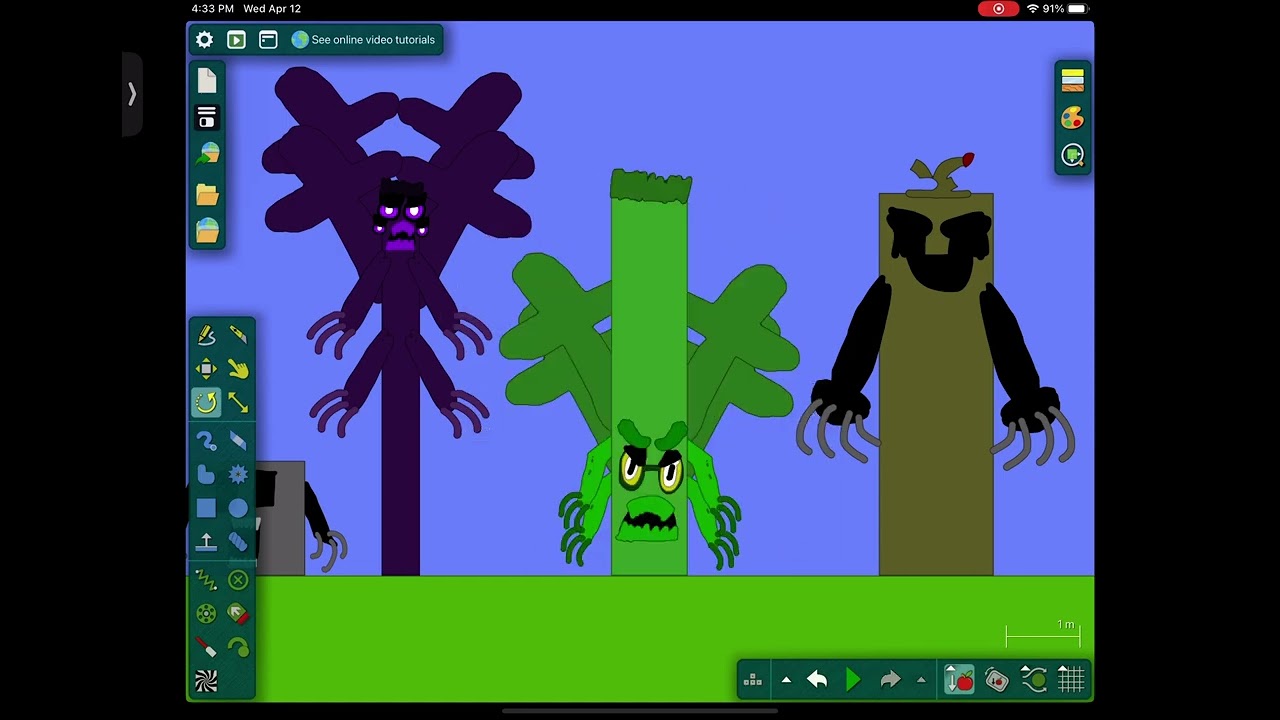Open the save scene icon
Image resolution: width=1280 pixels, height=720 pixels.
(x=207, y=118)
